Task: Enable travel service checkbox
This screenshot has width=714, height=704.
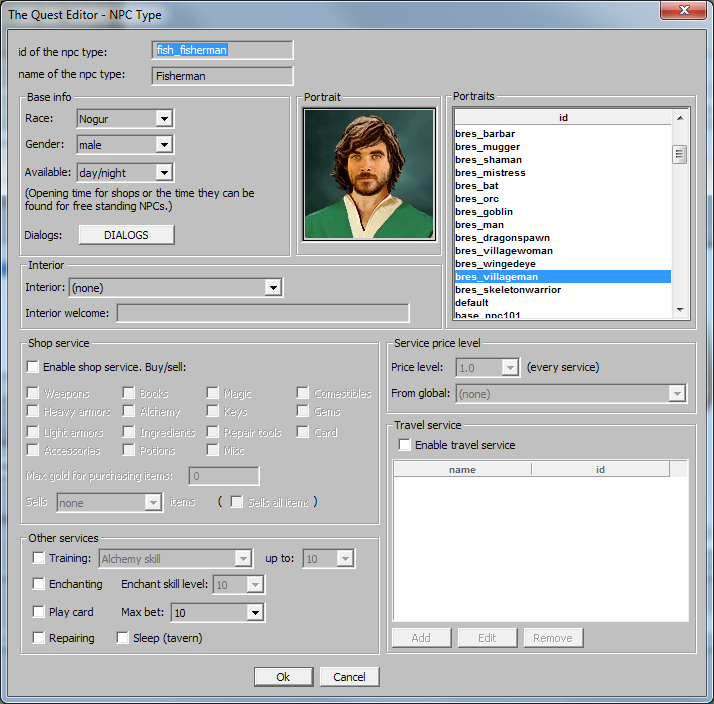Action: point(405,445)
